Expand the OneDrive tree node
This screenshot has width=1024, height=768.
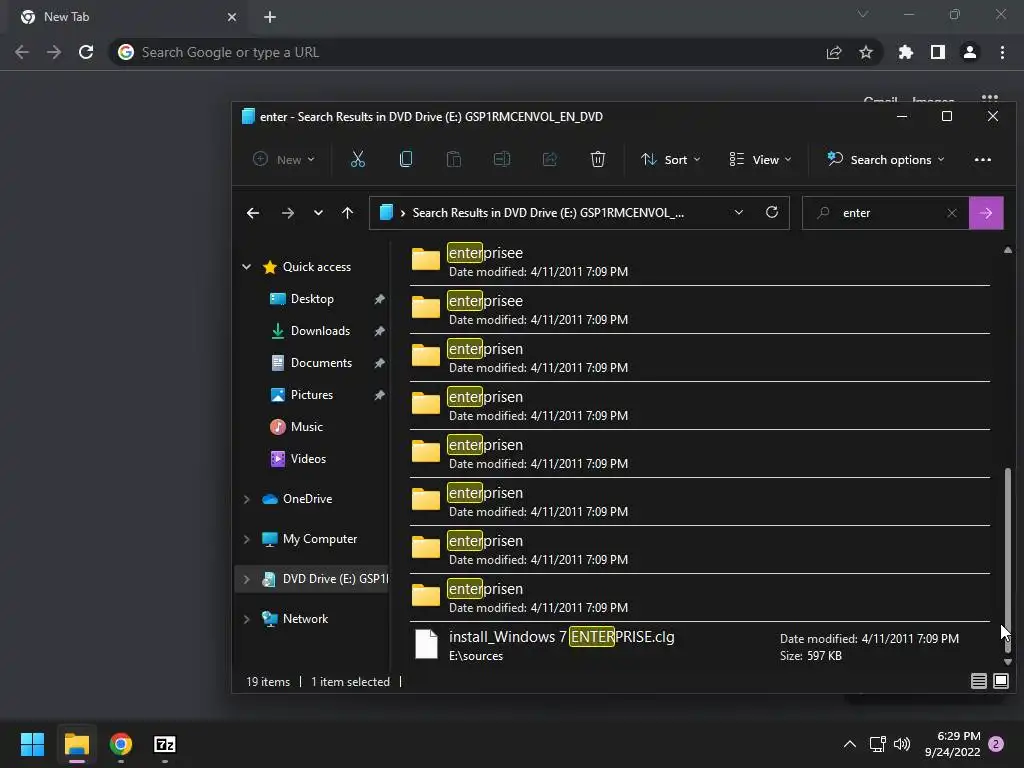(246, 499)
